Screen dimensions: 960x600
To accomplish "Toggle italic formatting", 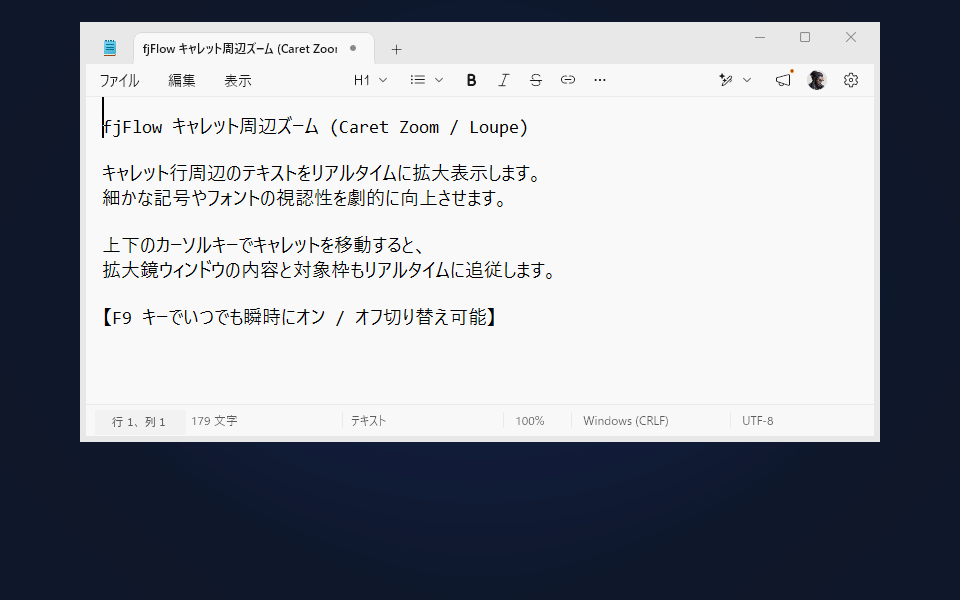I will 503,80.
